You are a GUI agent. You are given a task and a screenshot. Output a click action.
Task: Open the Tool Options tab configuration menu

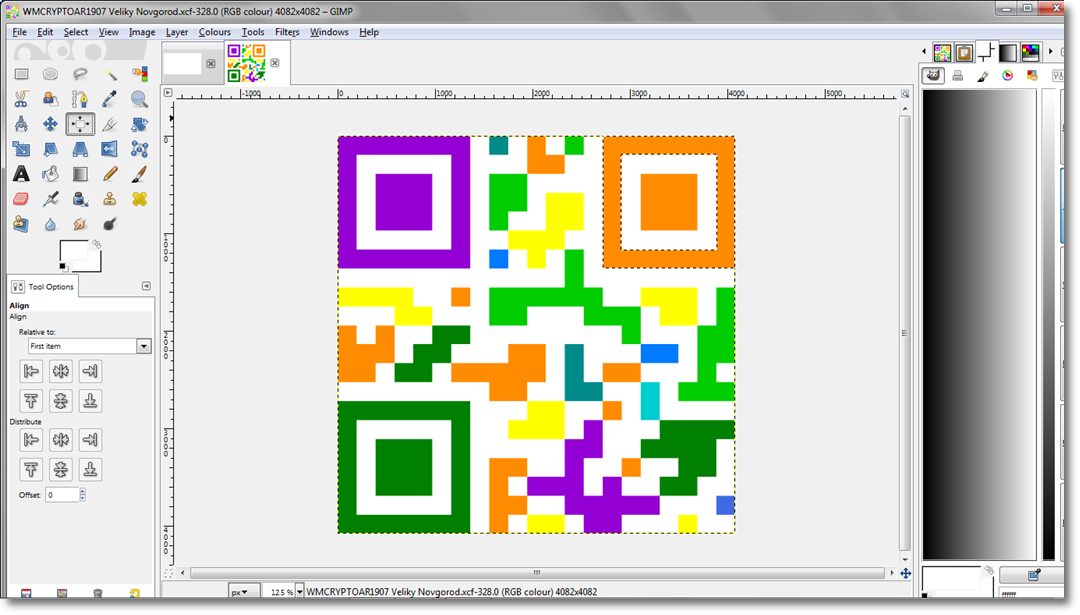[x=146, y=286]
